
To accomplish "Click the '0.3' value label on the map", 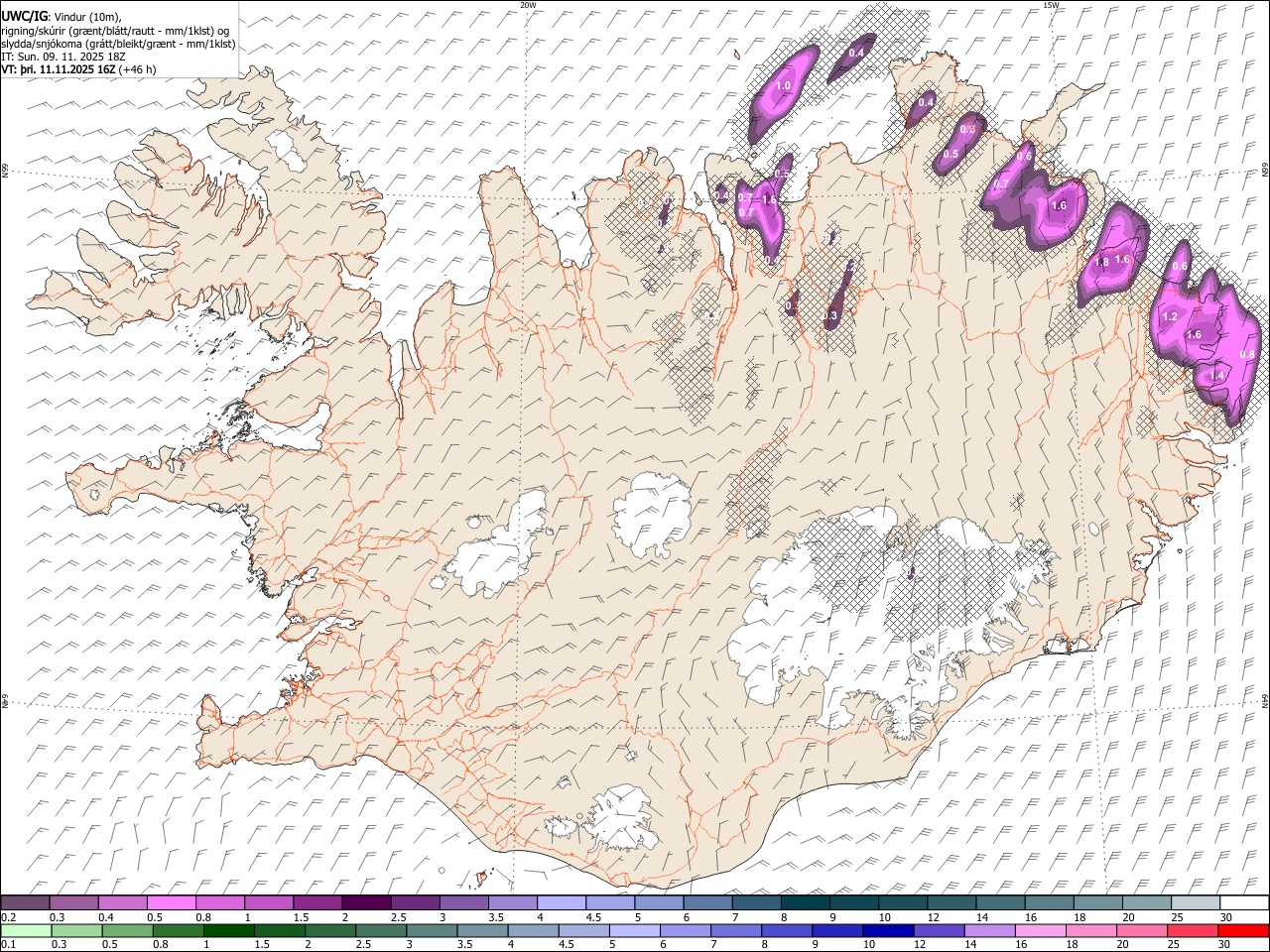I will click(831, 315).
